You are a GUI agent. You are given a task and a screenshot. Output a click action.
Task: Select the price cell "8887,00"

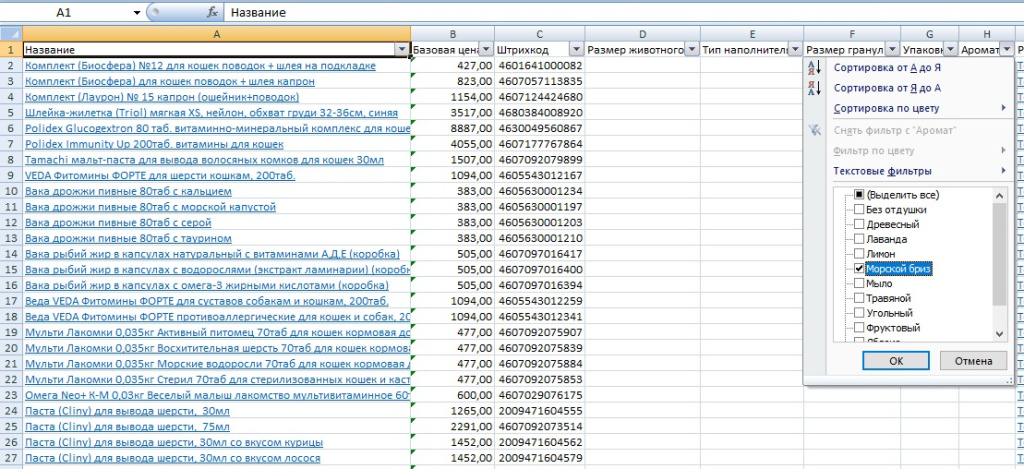[453, 128]
